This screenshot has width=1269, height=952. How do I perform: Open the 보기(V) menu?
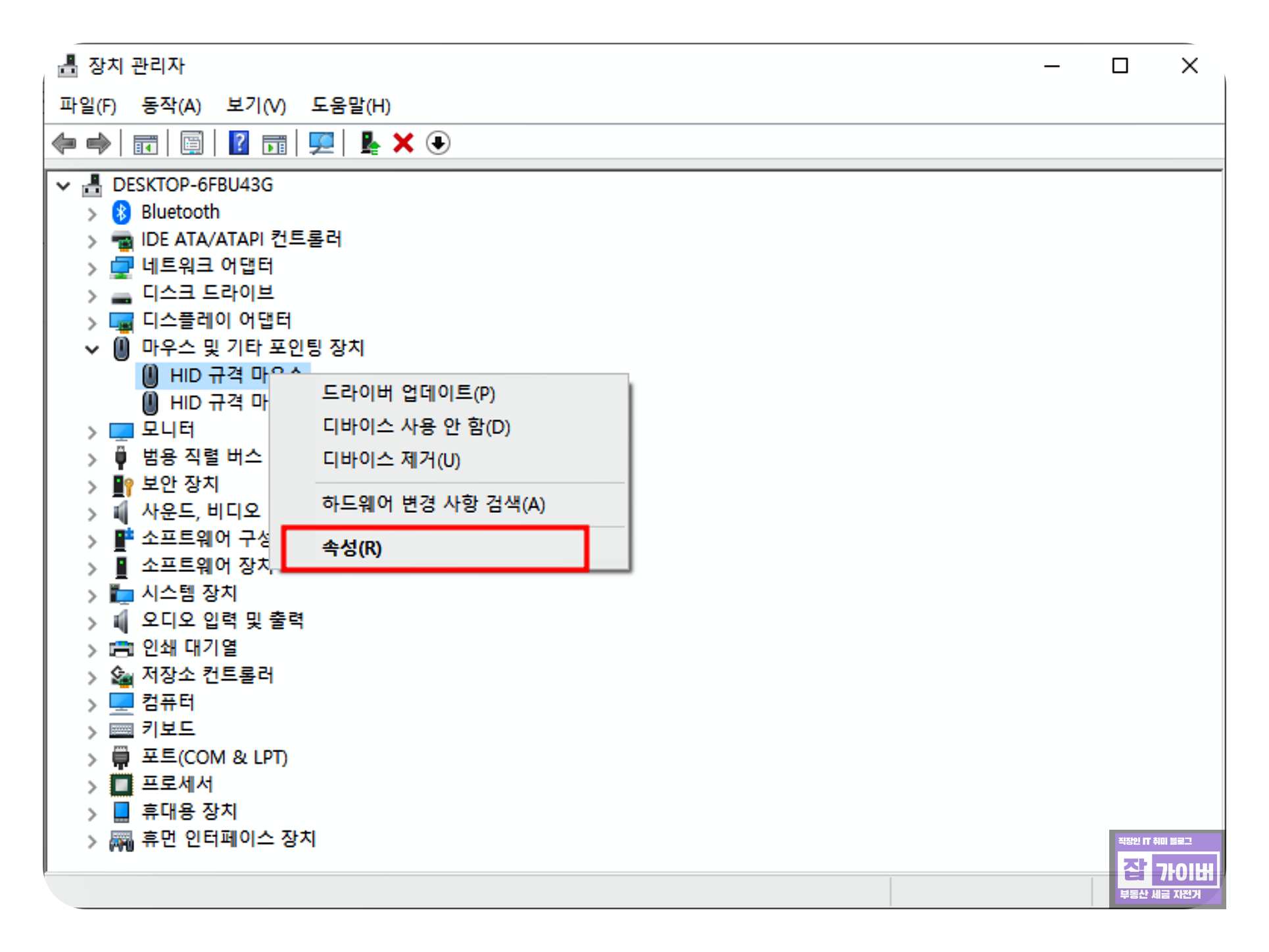pyautogui.click(x=256, y=105)
